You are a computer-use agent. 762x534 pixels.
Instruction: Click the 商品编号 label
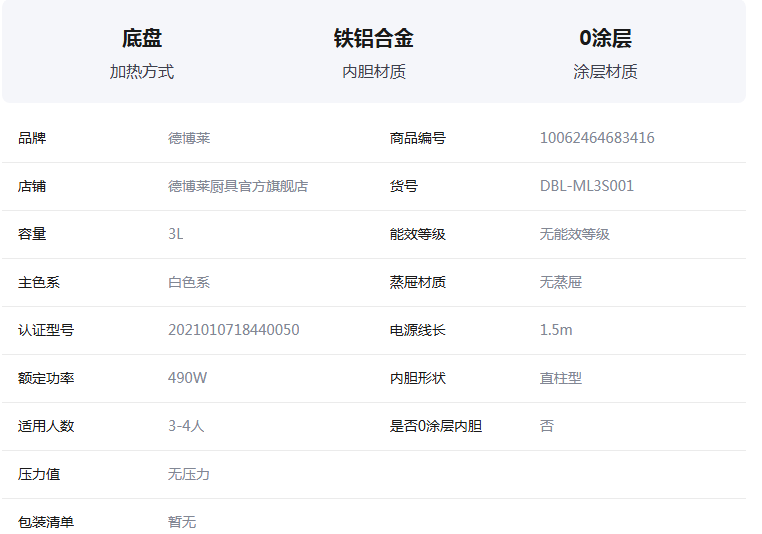(x=417, y=138)
